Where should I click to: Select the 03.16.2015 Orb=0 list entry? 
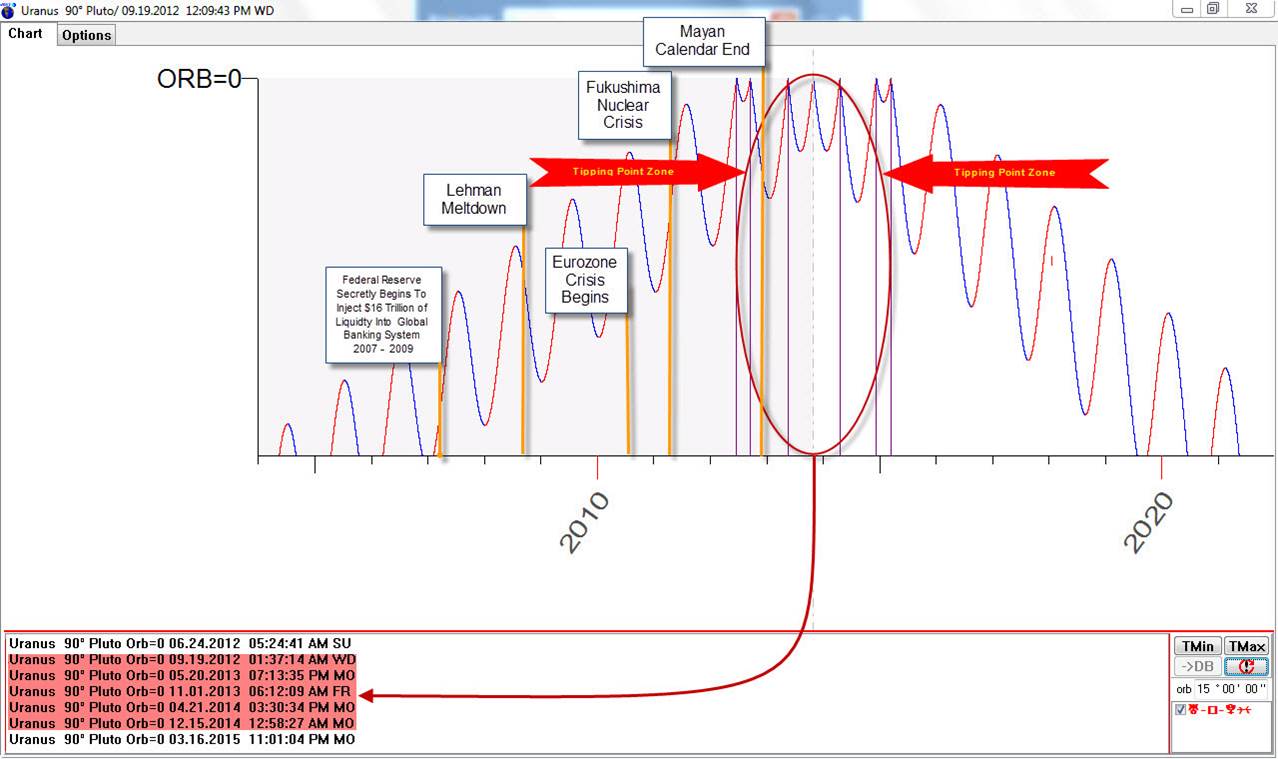point(181,739)
